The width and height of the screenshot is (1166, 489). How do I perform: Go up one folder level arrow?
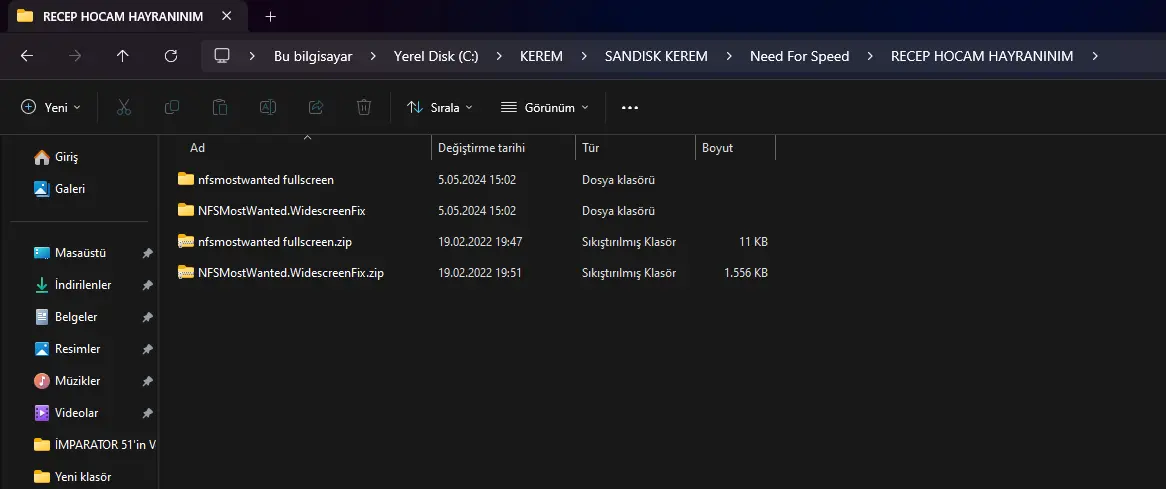tap(123, 56)
